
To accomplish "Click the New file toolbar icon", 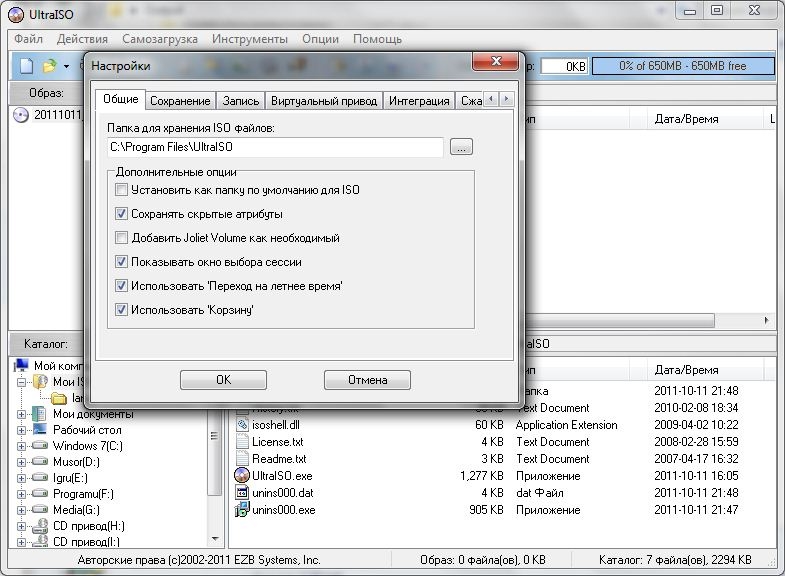I will click(26, 66).
